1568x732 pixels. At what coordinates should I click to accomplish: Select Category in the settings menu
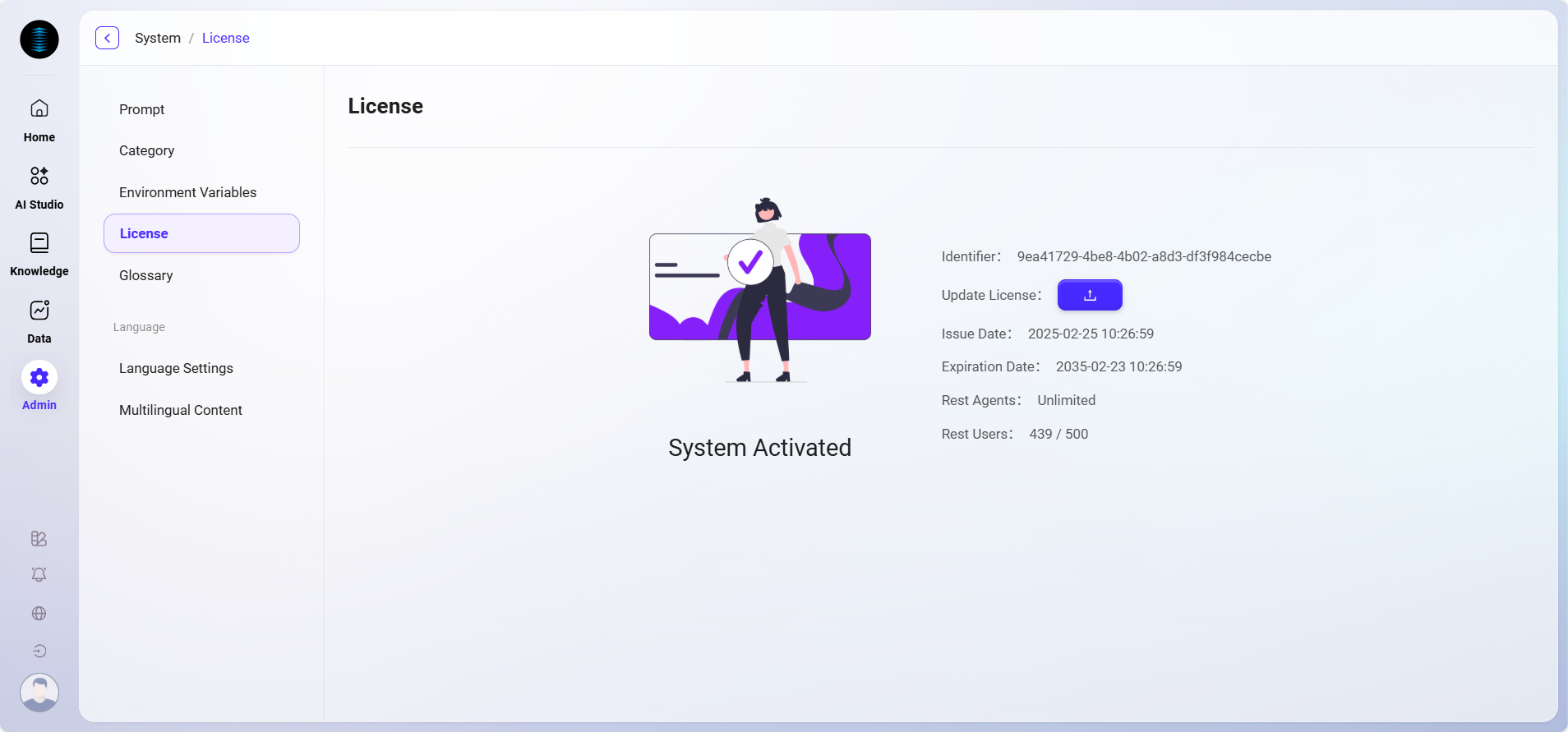click(147, 150)
